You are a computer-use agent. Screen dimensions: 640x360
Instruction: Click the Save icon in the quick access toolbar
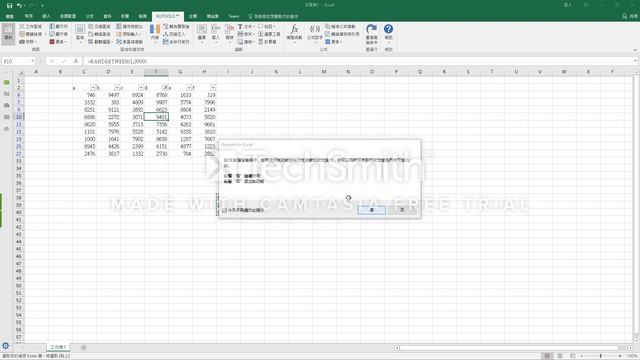point(9,5)
